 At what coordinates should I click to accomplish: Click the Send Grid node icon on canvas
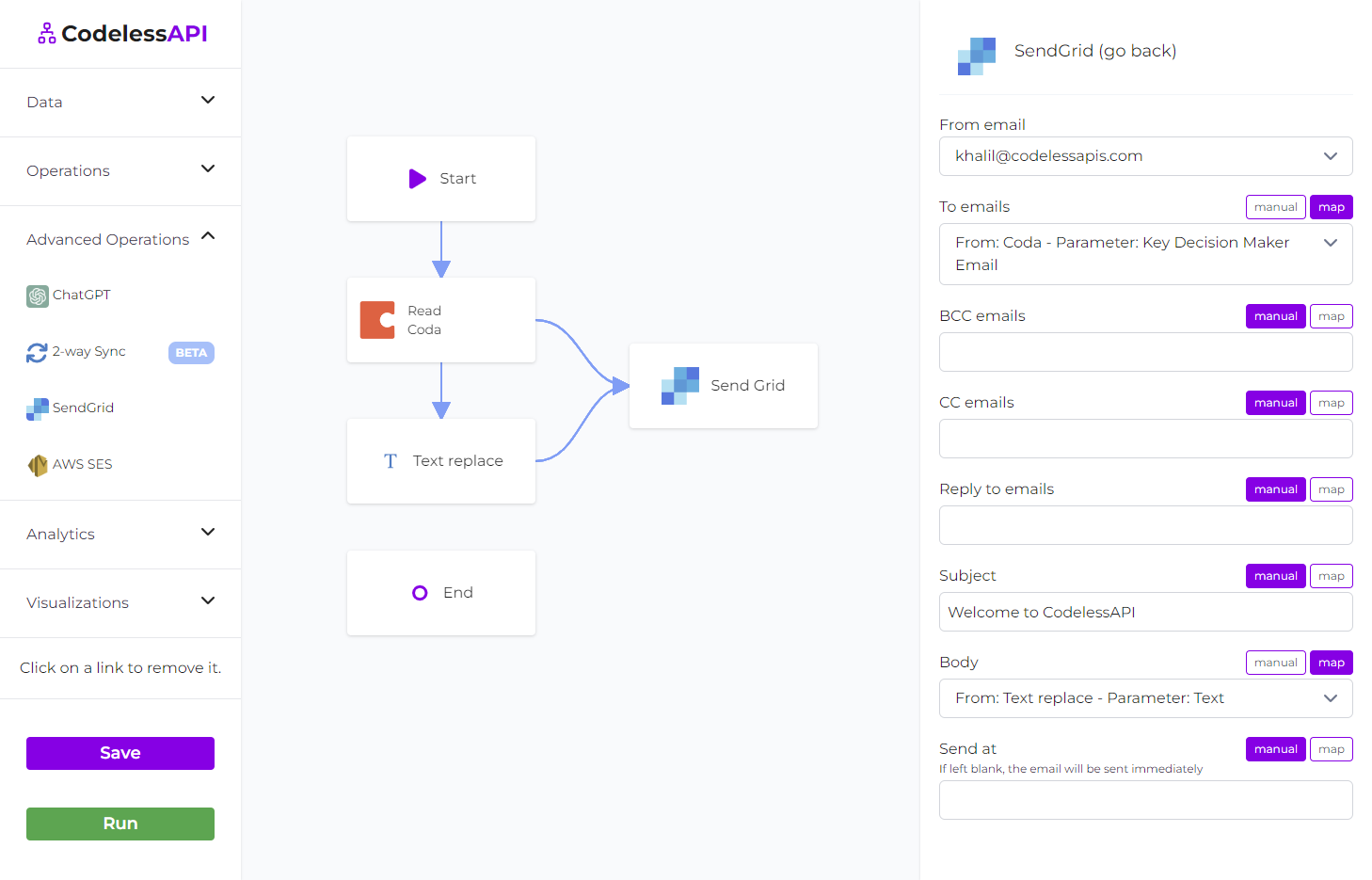tap(680, 386)
